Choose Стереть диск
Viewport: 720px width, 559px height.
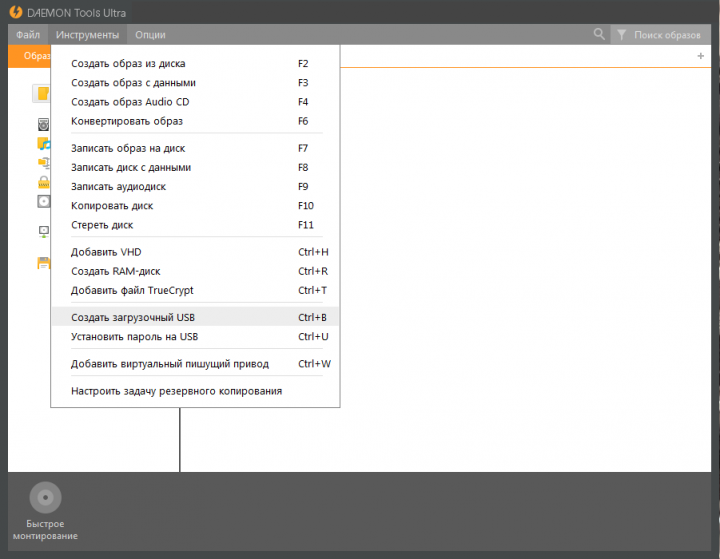195,225
